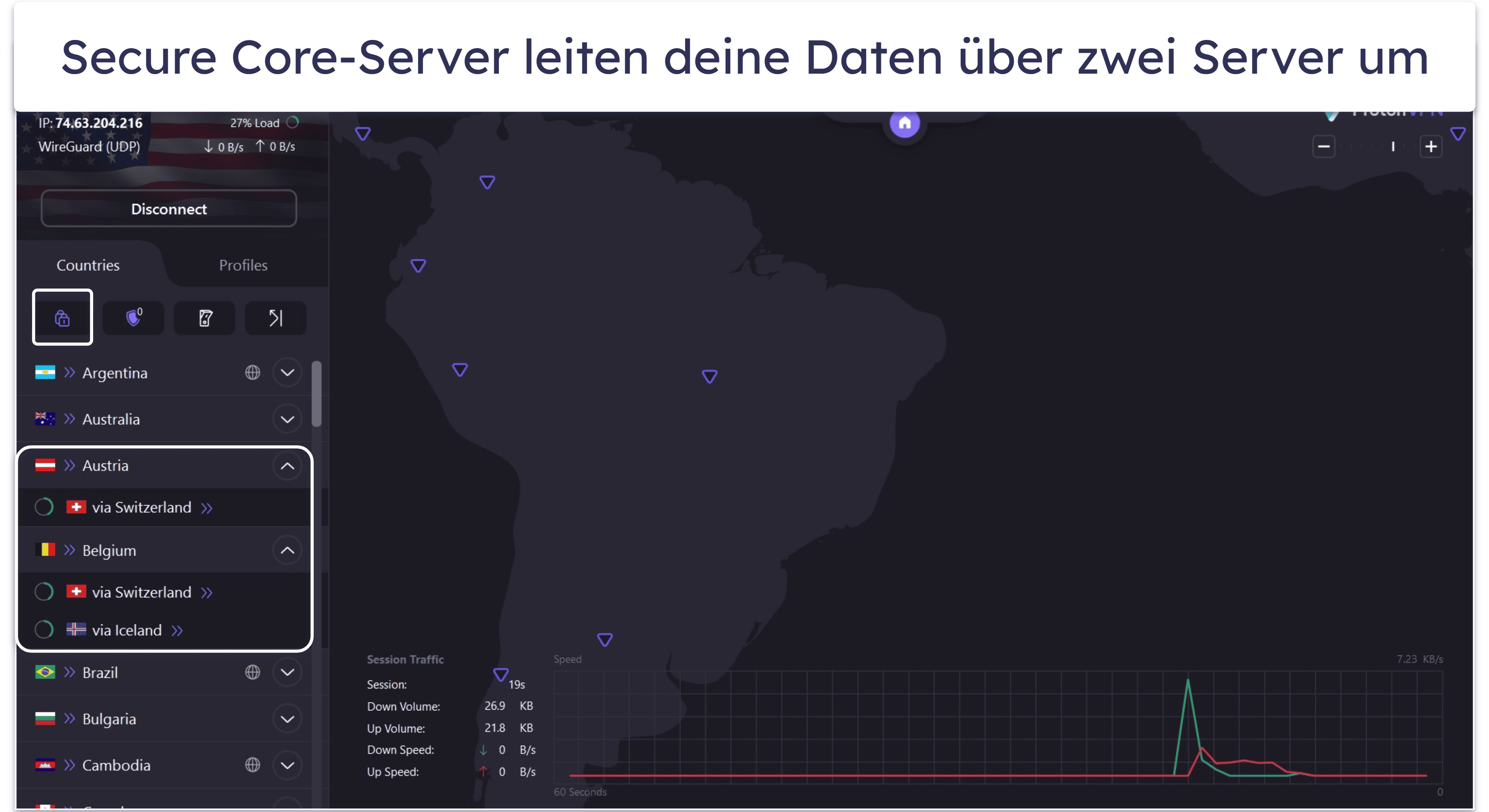Image resolution: width=1489 pixels, height=812 pixels.
Task: Collapse the Belgium server list
Action: (287, 550)
